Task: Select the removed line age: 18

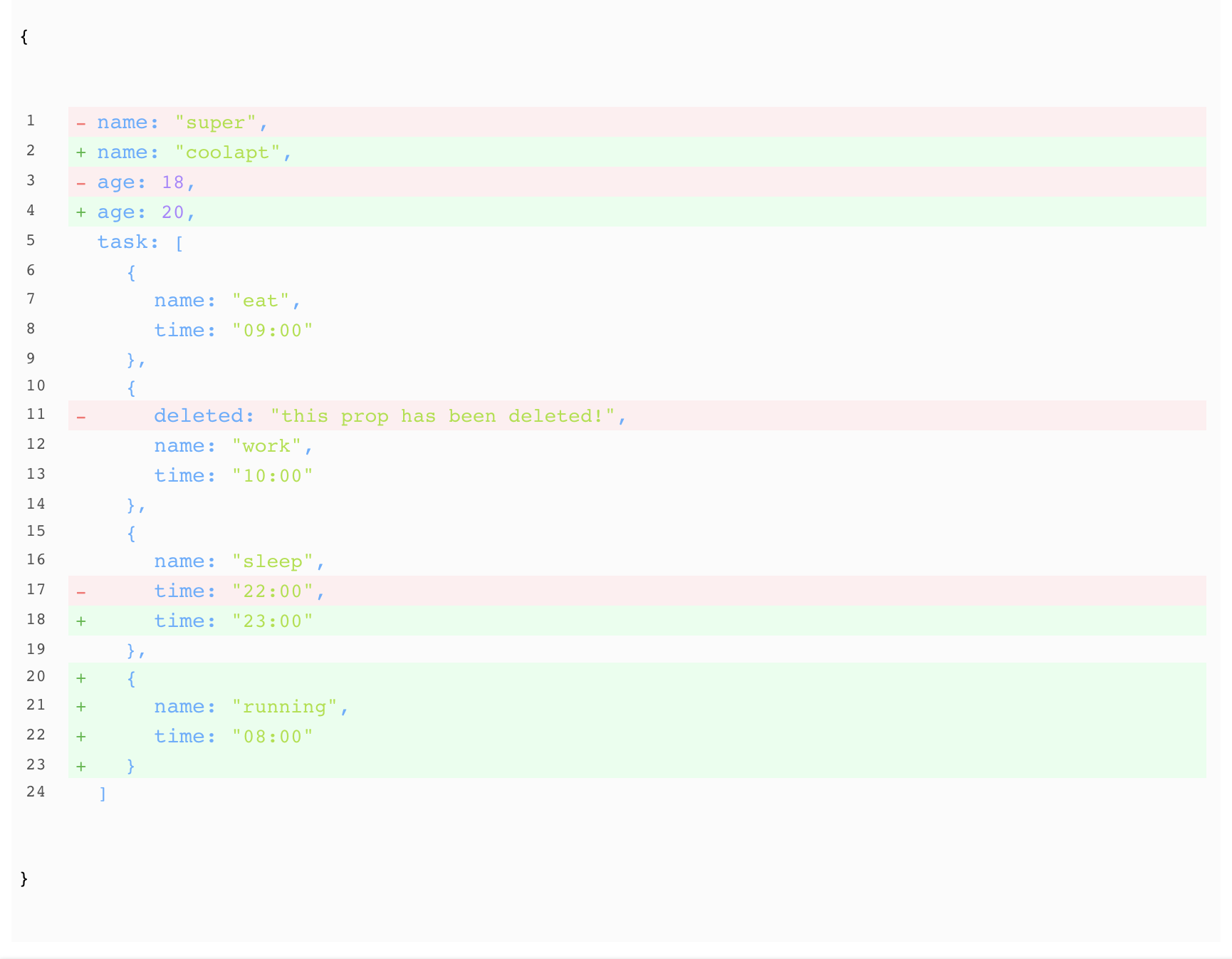Action: pos(637,182)
